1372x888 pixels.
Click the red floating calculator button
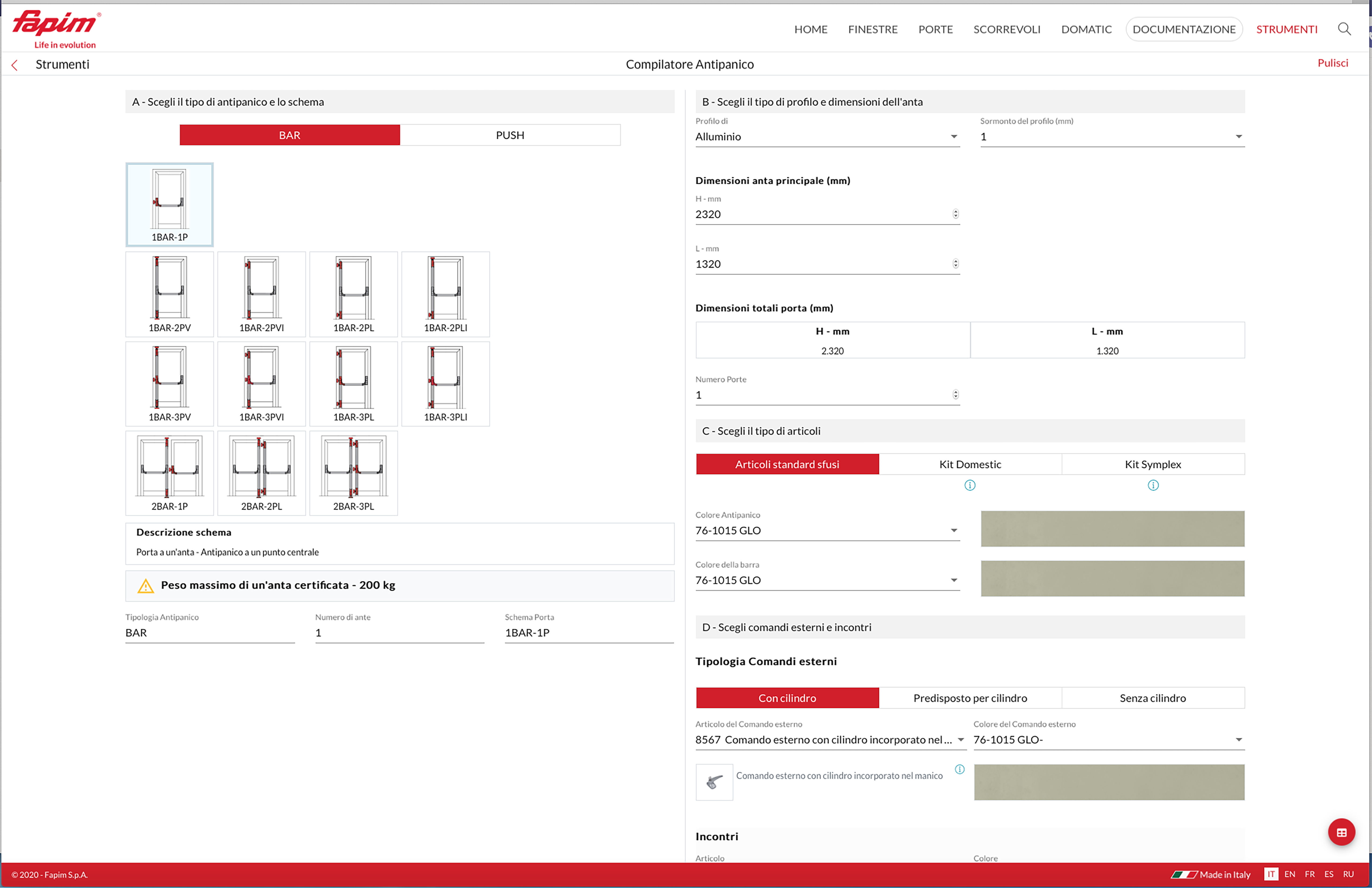click(1341, 832)
